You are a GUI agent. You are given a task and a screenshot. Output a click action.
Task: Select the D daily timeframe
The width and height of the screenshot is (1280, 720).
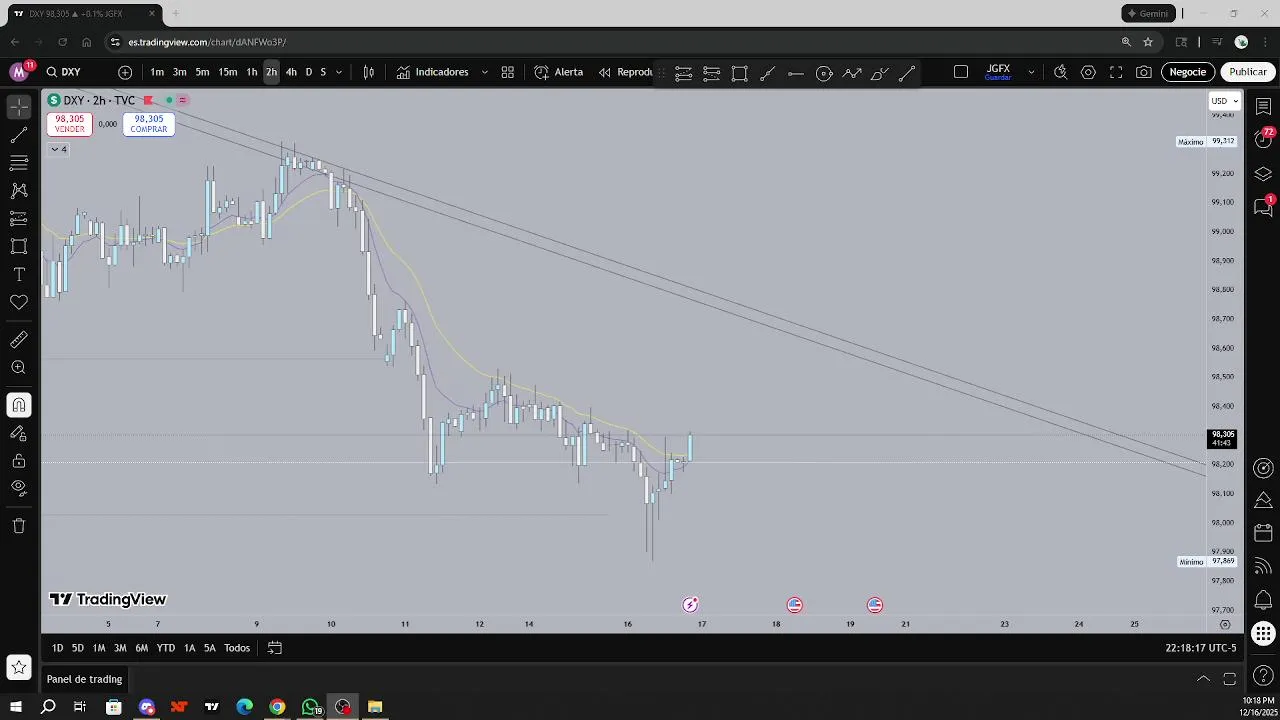click(309, 72)
